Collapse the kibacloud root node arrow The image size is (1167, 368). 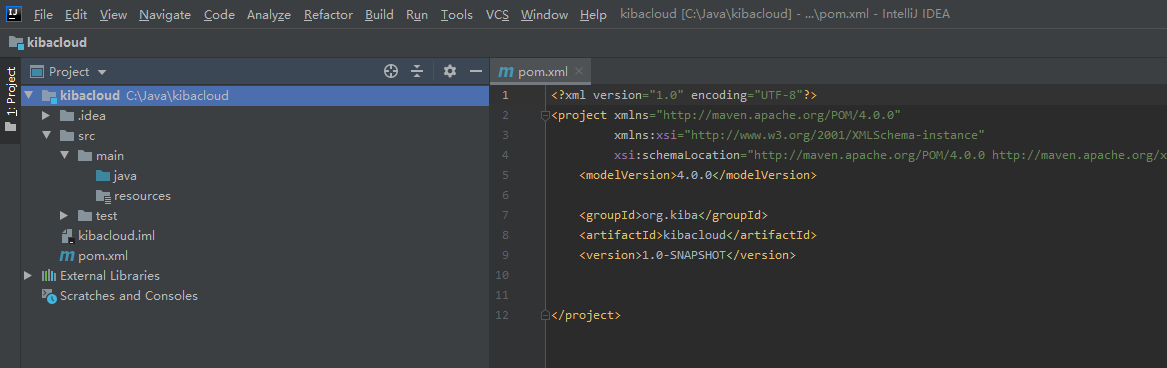click(28, 95)
